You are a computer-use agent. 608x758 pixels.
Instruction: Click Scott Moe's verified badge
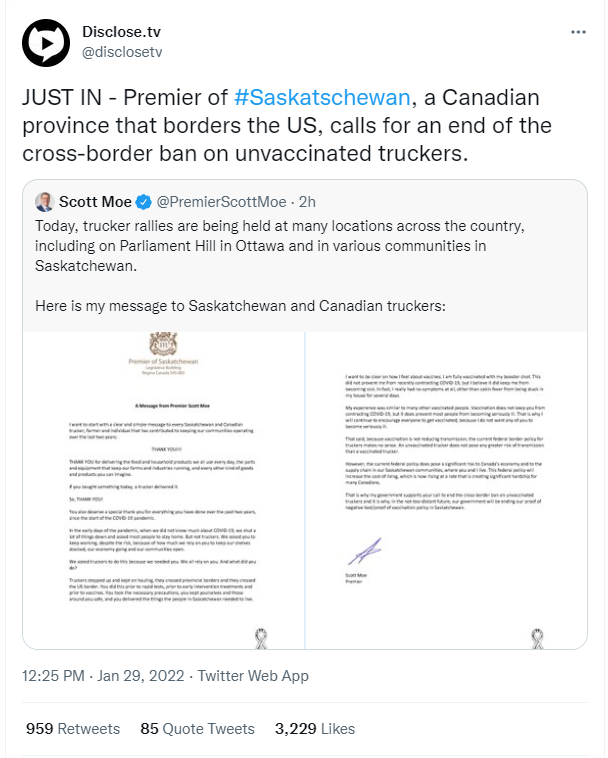tap(143, 202)
